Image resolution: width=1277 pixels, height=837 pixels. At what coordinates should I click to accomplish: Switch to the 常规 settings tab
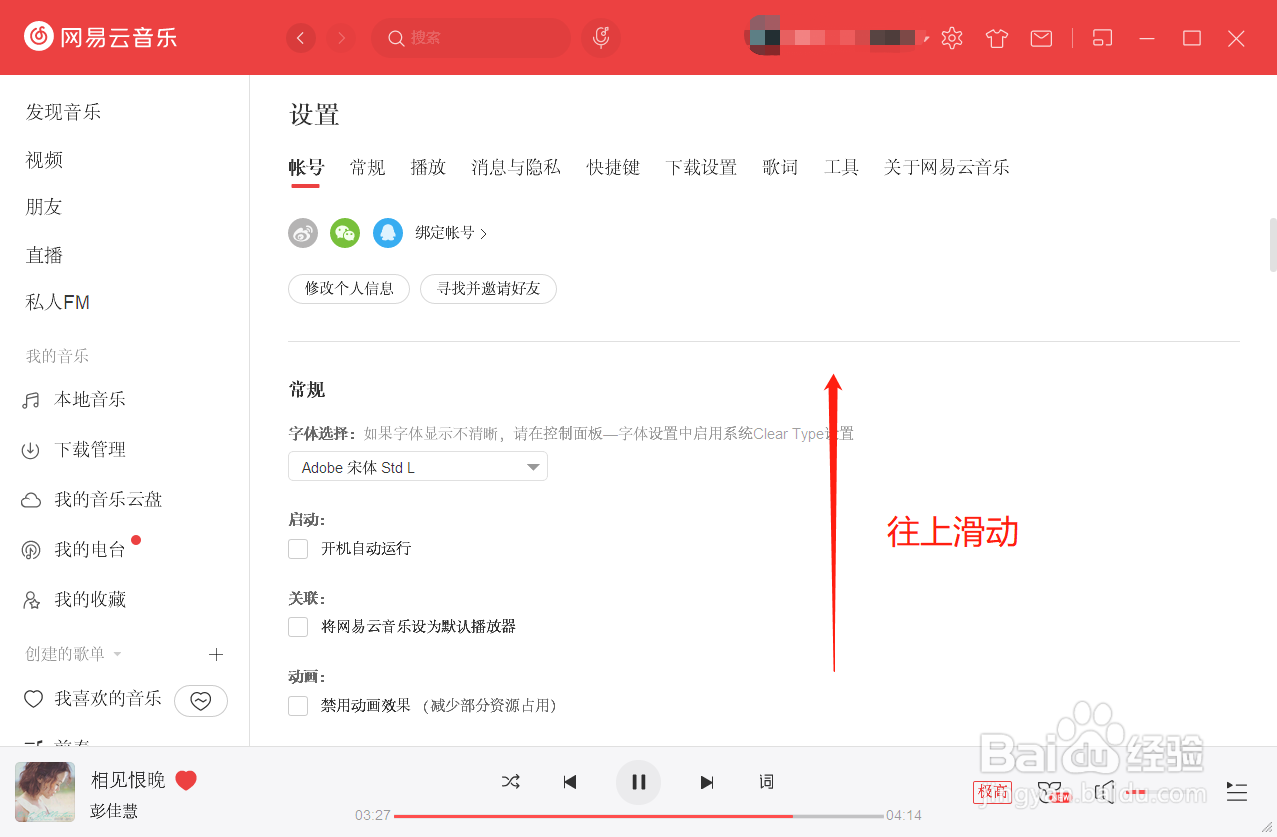367,168
